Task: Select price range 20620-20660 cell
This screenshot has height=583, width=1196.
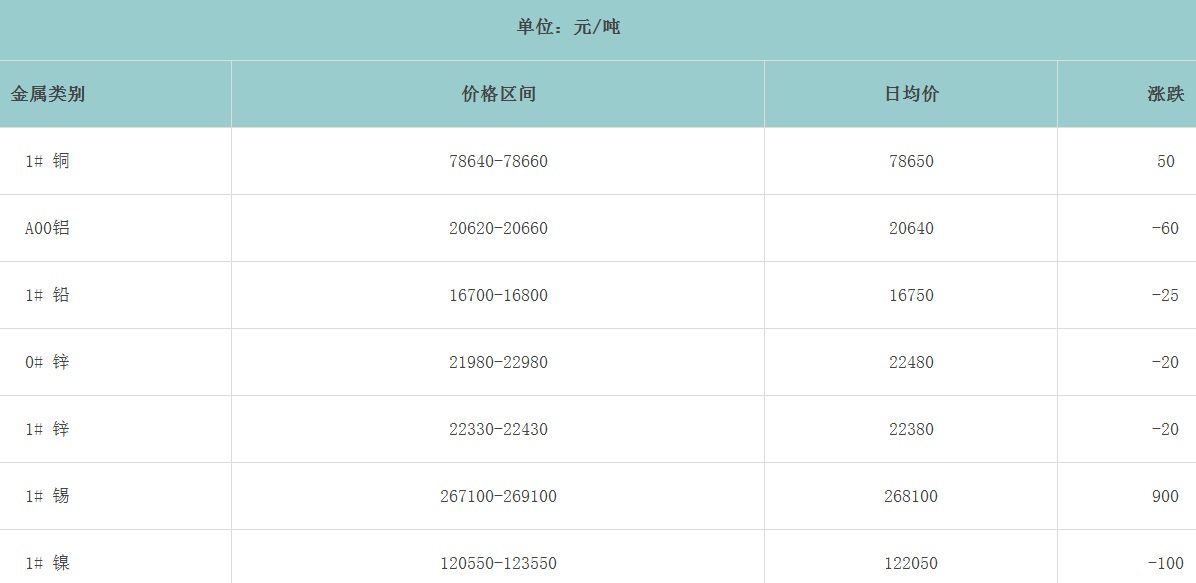Action: 498,228
